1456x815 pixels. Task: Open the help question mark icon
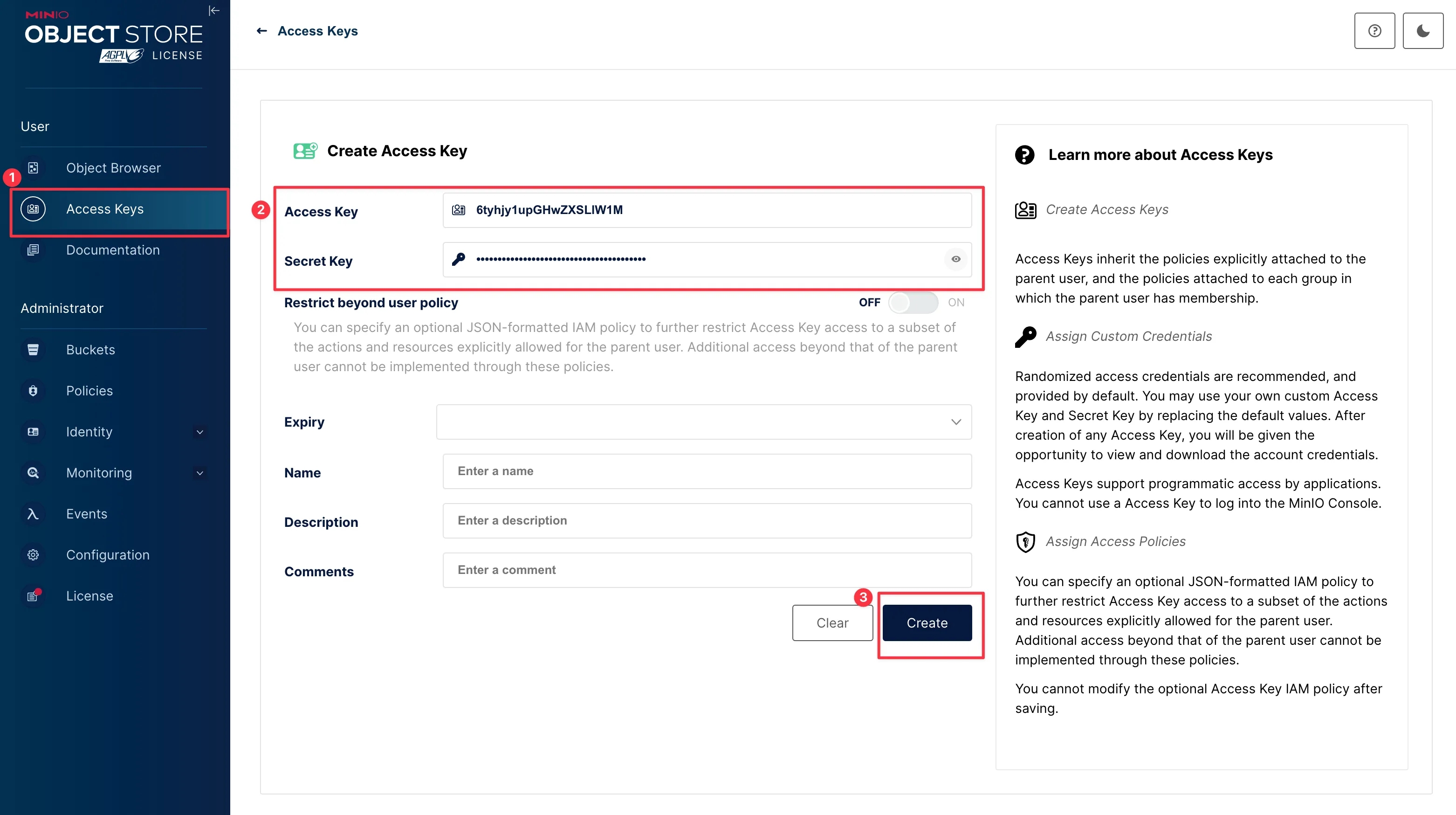pyautogui.click(x=1374, y=31)
